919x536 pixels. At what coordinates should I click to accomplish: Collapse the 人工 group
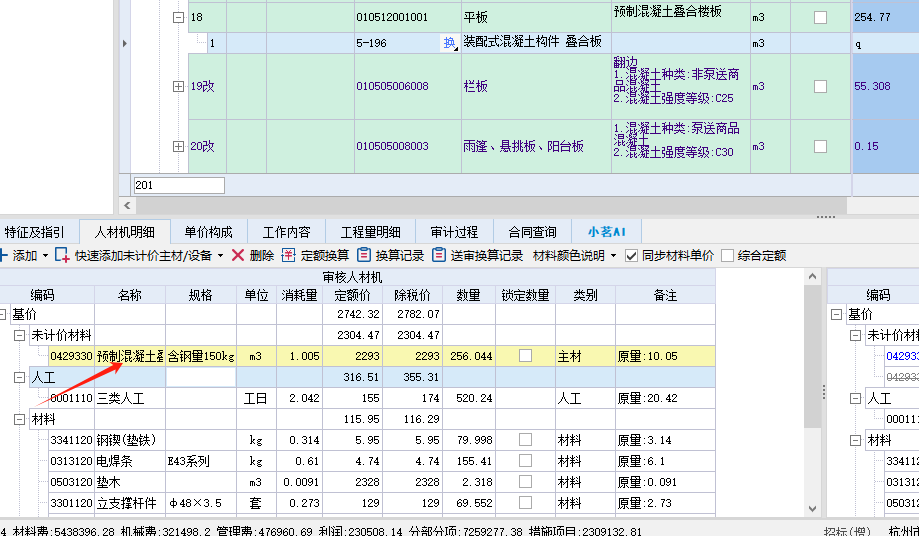tap(19, 377)
